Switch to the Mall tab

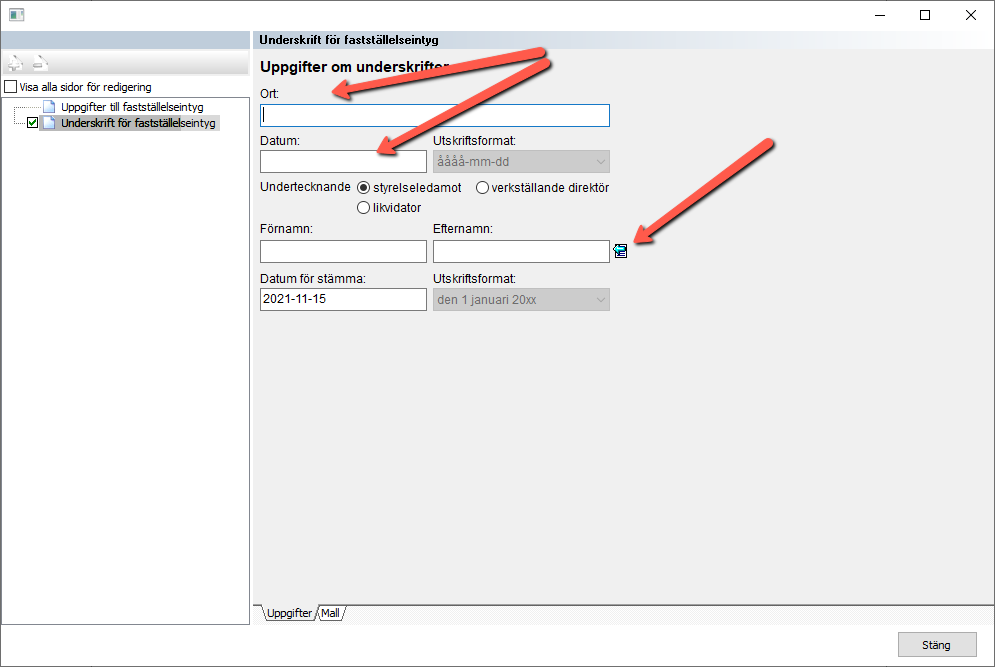point(330,613)
